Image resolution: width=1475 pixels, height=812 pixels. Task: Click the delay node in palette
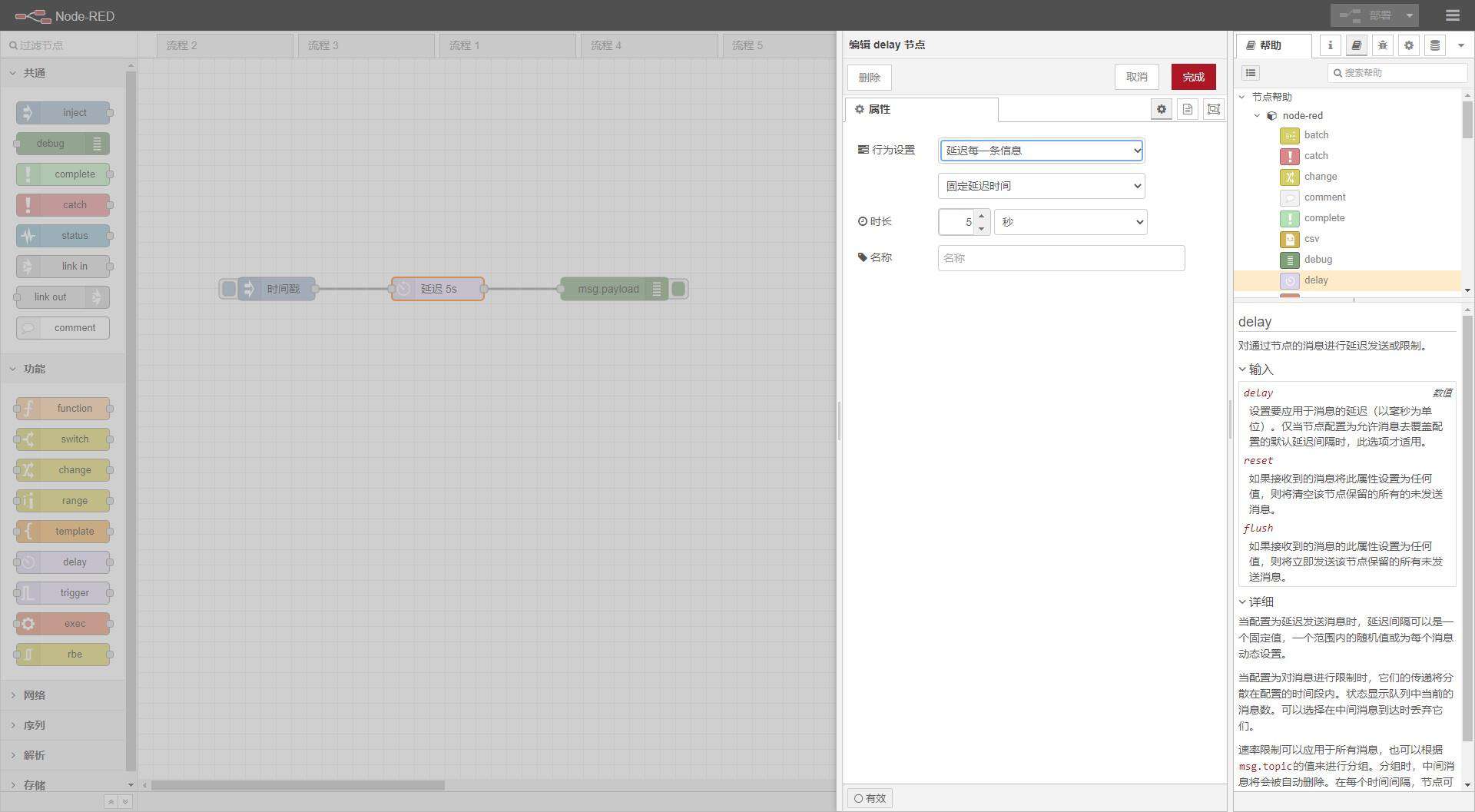(x=63, y=562)
